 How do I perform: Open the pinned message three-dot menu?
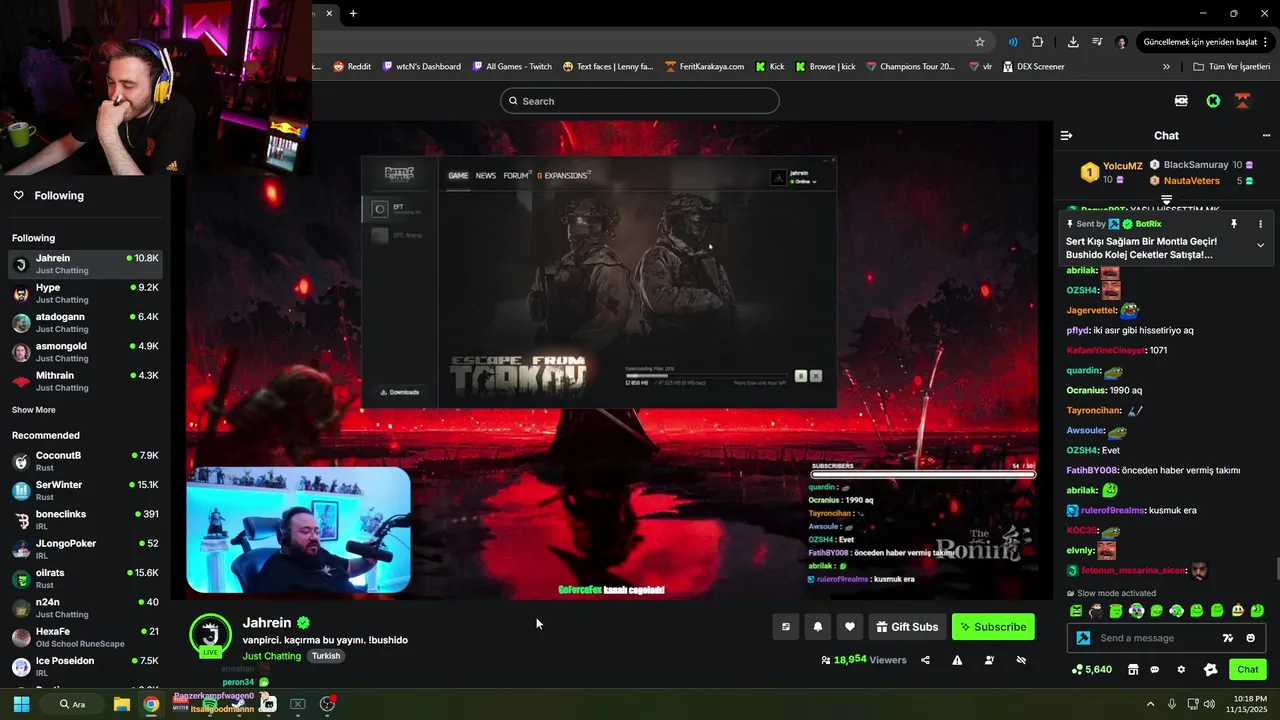coord(1260,224)
